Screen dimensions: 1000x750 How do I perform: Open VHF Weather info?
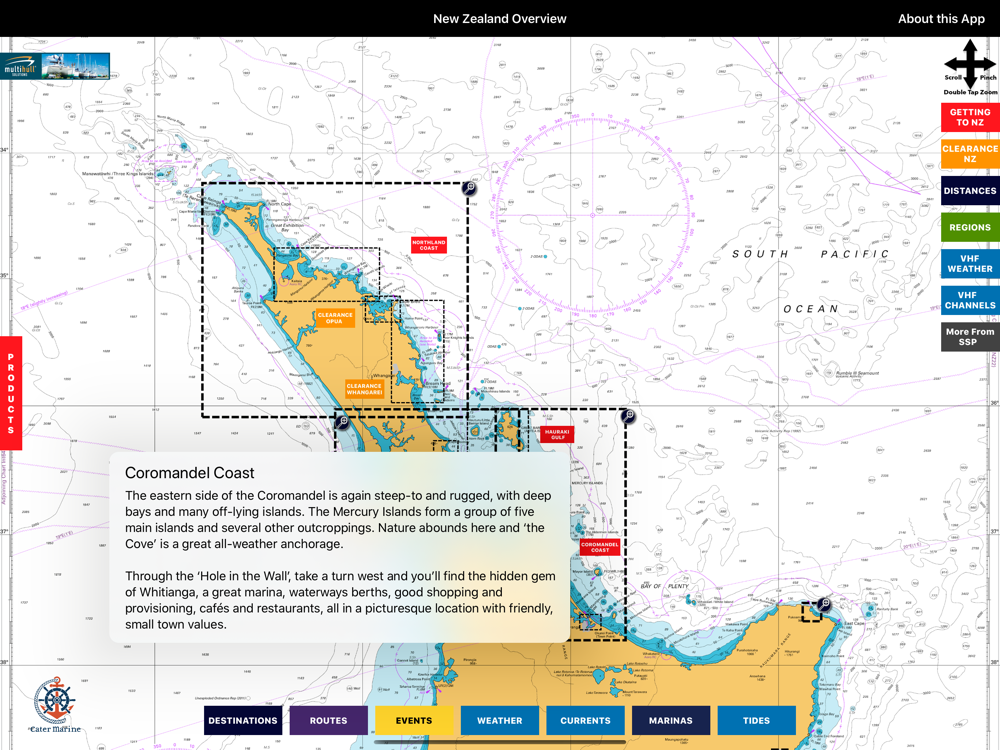[970, 263]
